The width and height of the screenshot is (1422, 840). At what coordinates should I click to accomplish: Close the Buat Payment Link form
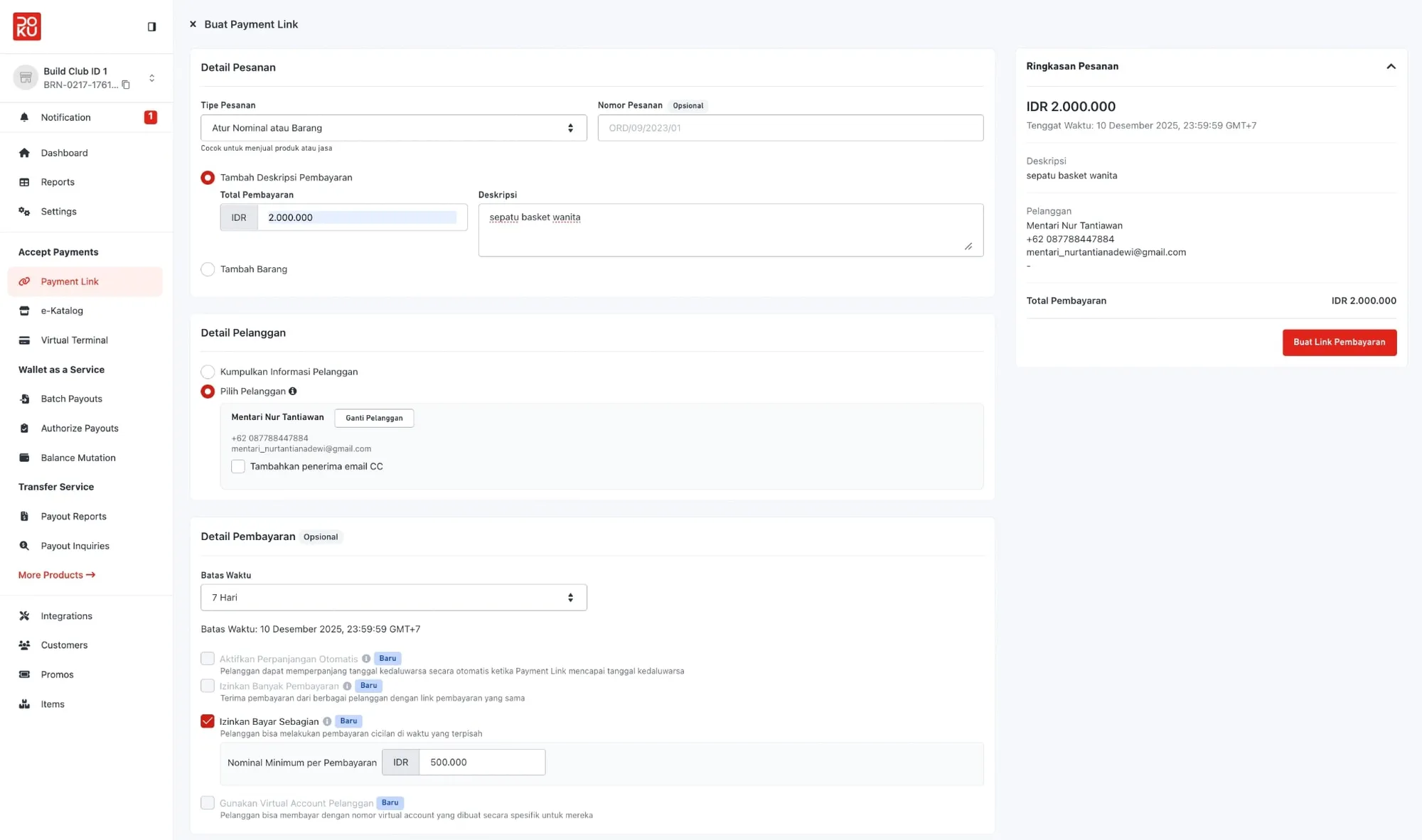(193, 24)
